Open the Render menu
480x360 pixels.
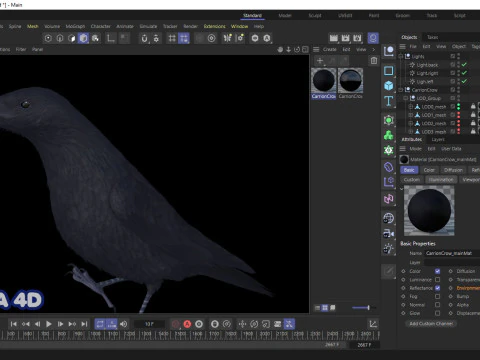[x=191, y=26]
